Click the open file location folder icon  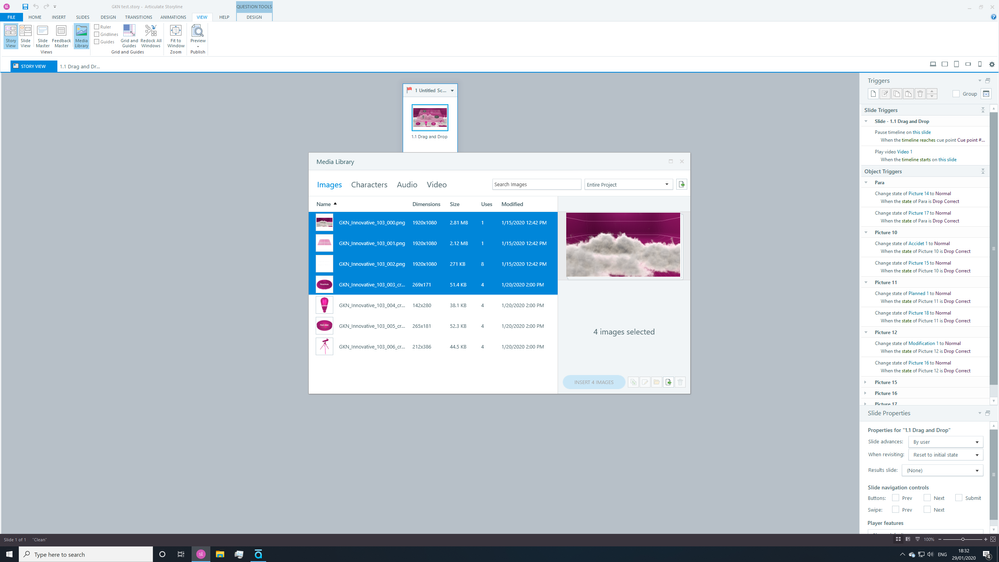[x=656, y=382]
